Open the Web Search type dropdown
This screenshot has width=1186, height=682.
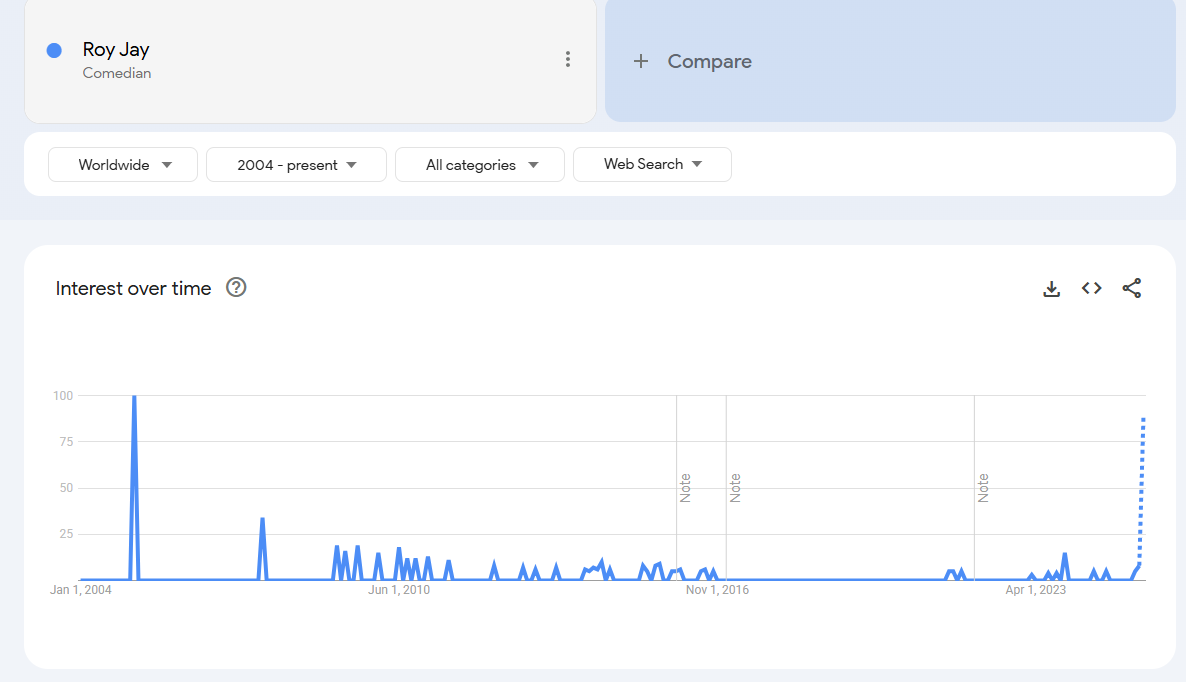[x=652, y=164]
